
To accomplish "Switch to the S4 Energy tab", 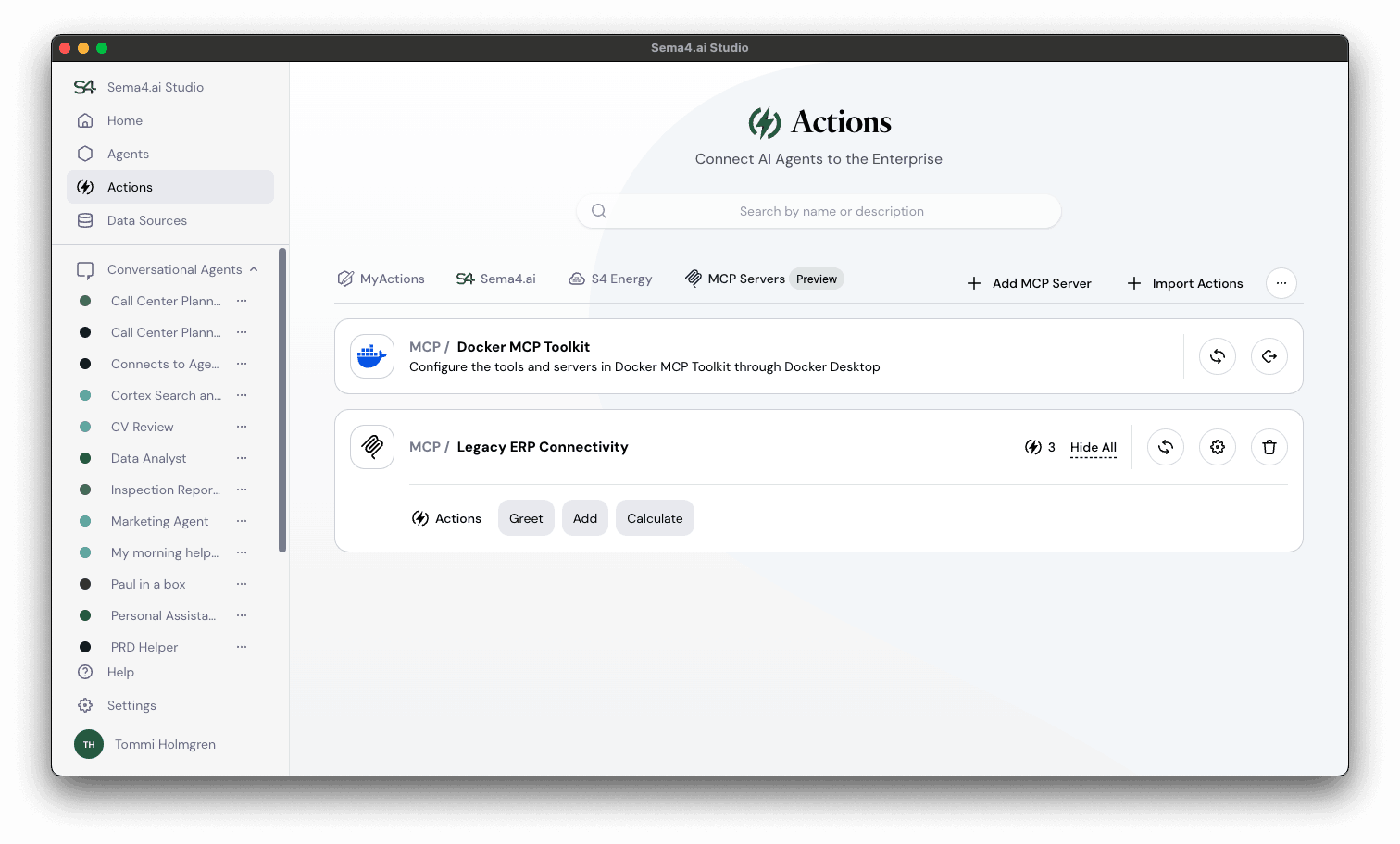I will [x=610, y=279].
